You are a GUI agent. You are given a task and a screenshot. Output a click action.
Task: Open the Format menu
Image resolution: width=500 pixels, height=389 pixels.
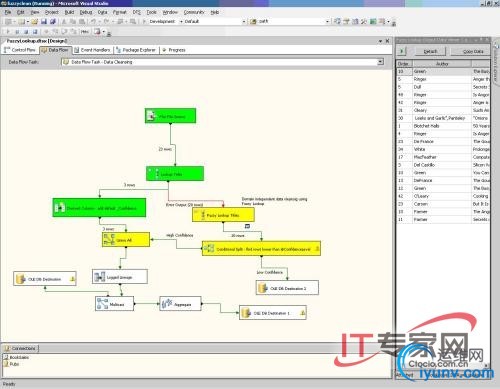[x=119, y=12]
